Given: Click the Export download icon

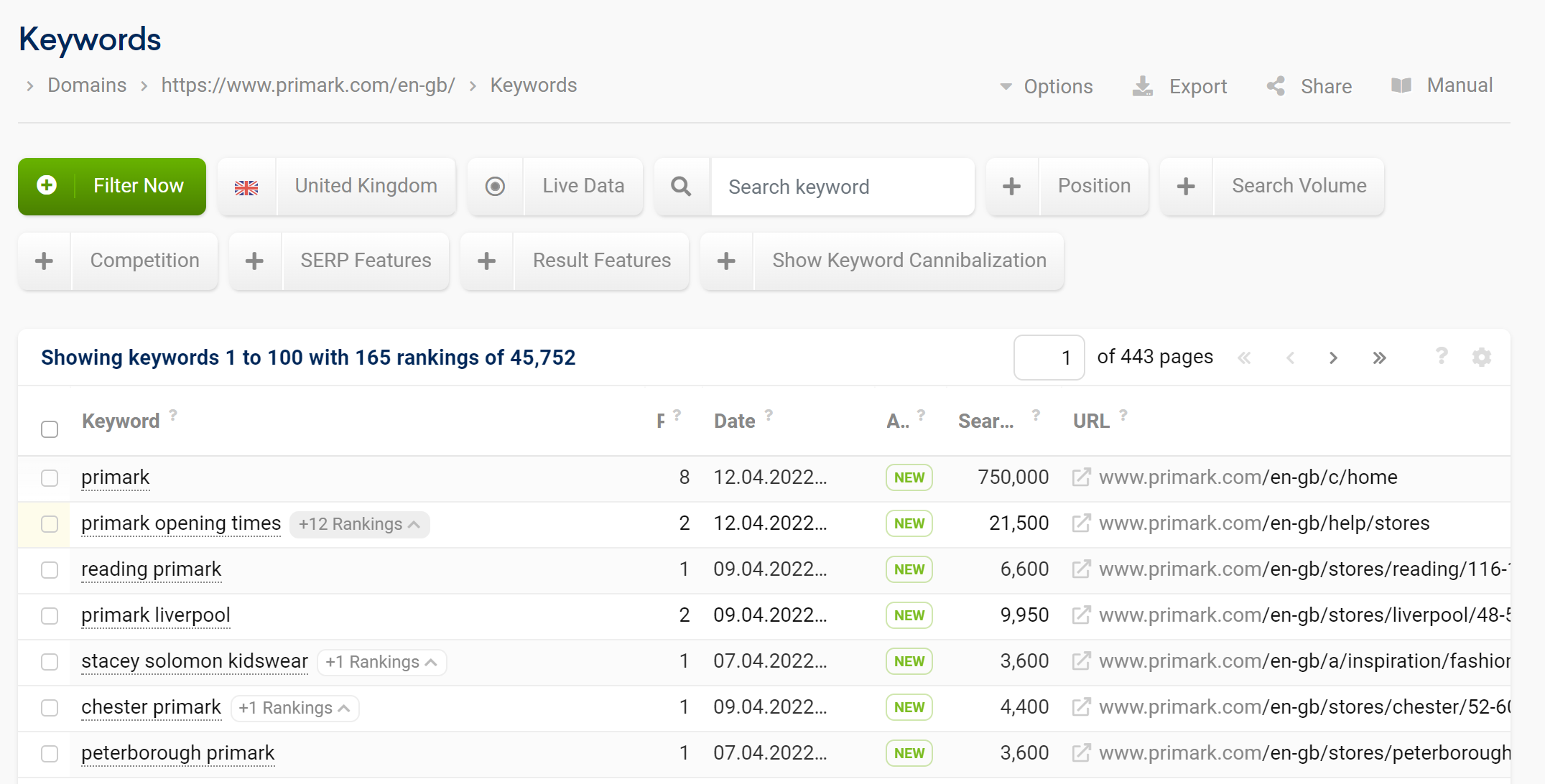Looking at the screenshot, I should pyautogui.click(x=1142, y=86).
